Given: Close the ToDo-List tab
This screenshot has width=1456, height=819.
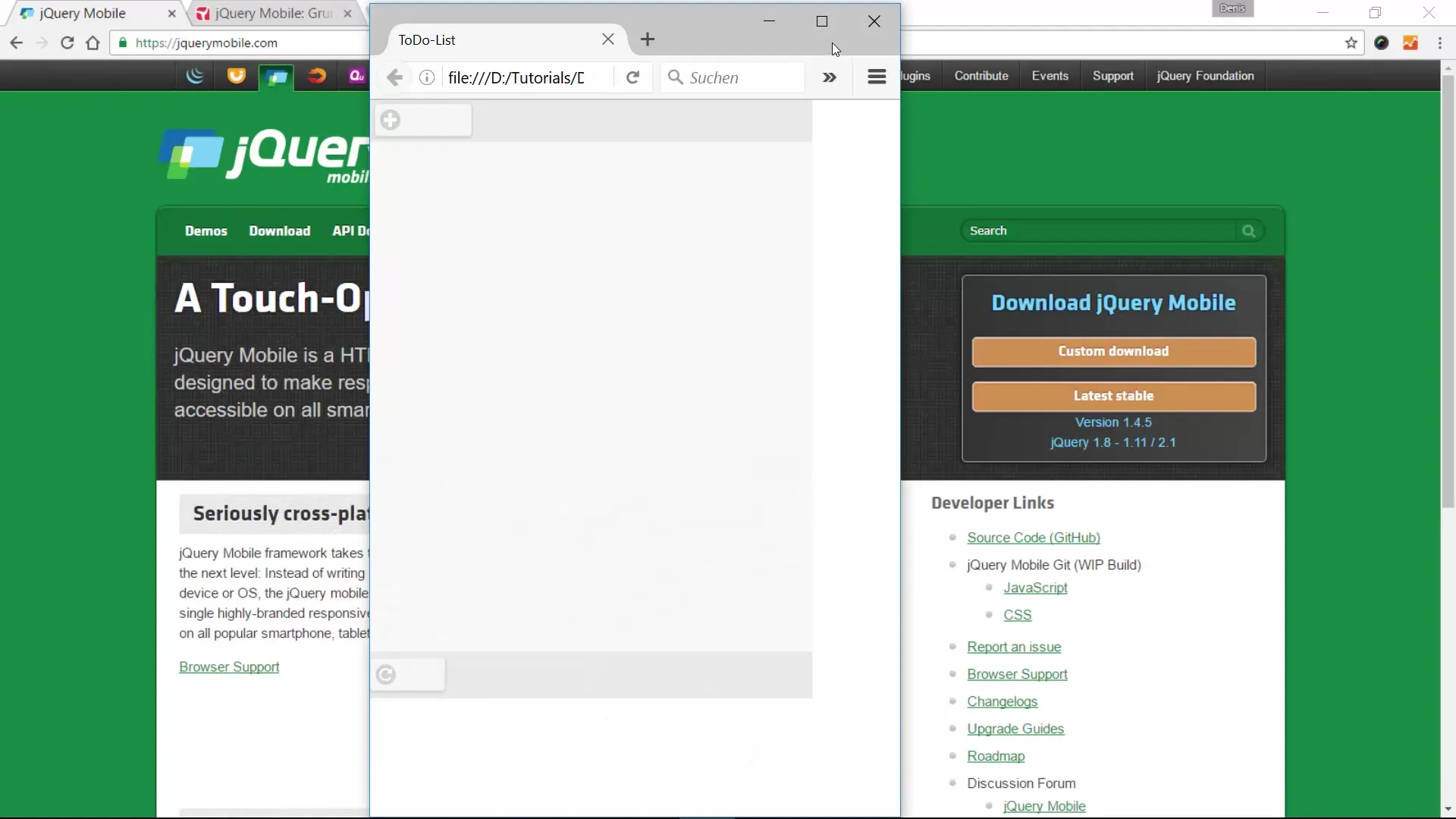Looking at the screenshot, I should tap(608, 39).
